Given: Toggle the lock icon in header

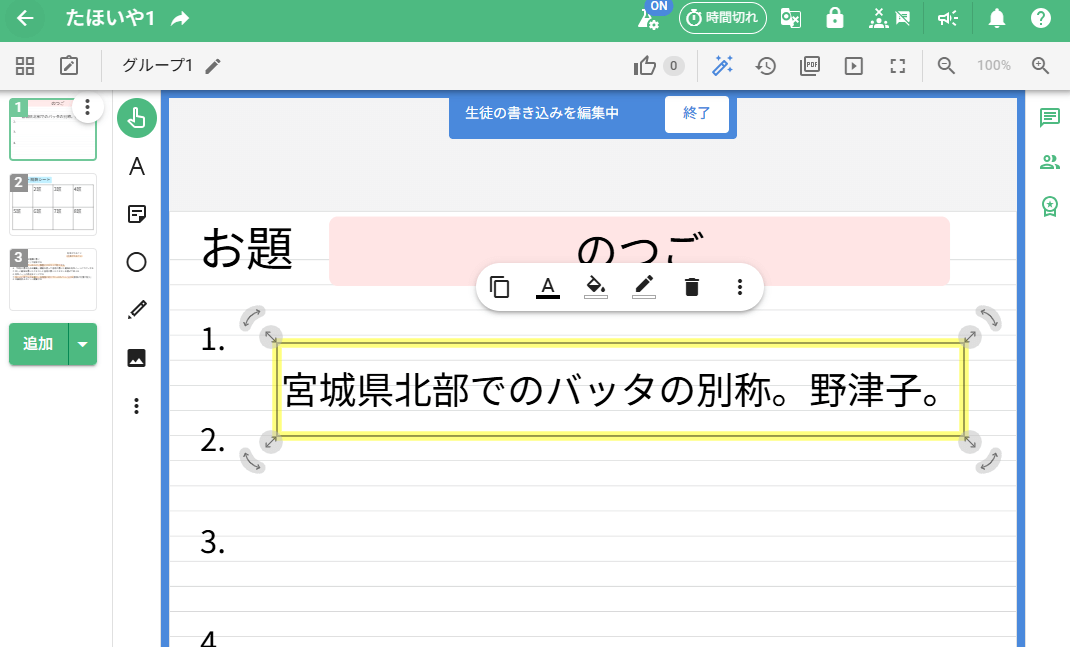Looking at the screenshot, I should (834, 18).
